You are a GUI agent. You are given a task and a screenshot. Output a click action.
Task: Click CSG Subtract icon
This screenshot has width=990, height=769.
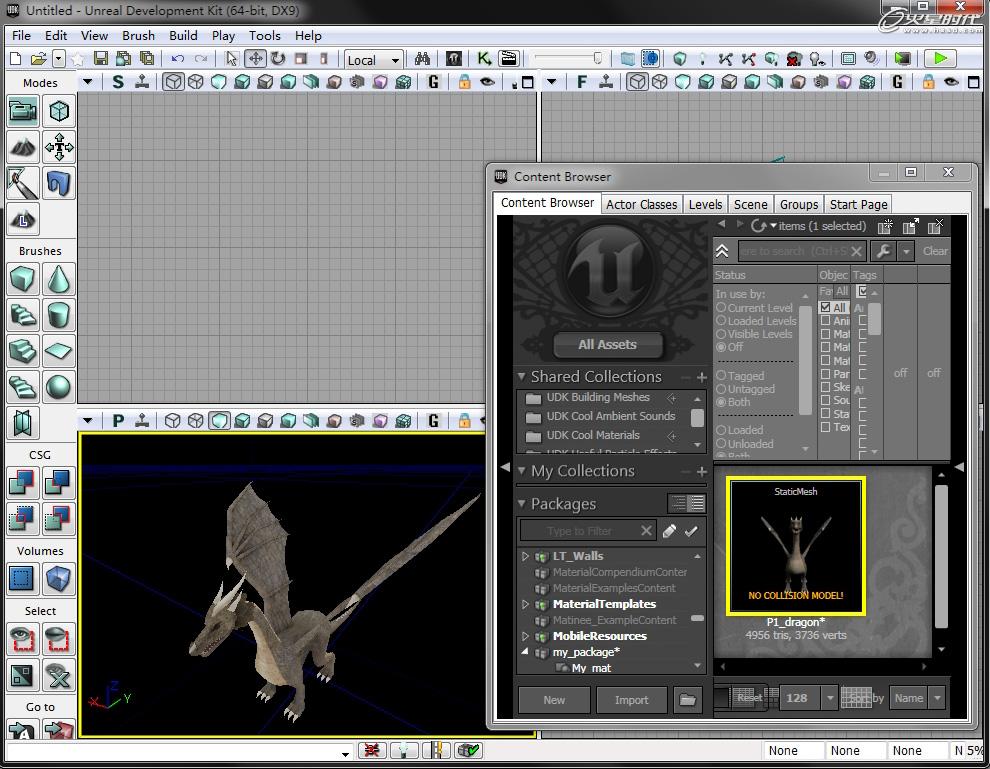pyautogui.click(x=59, y=482)
